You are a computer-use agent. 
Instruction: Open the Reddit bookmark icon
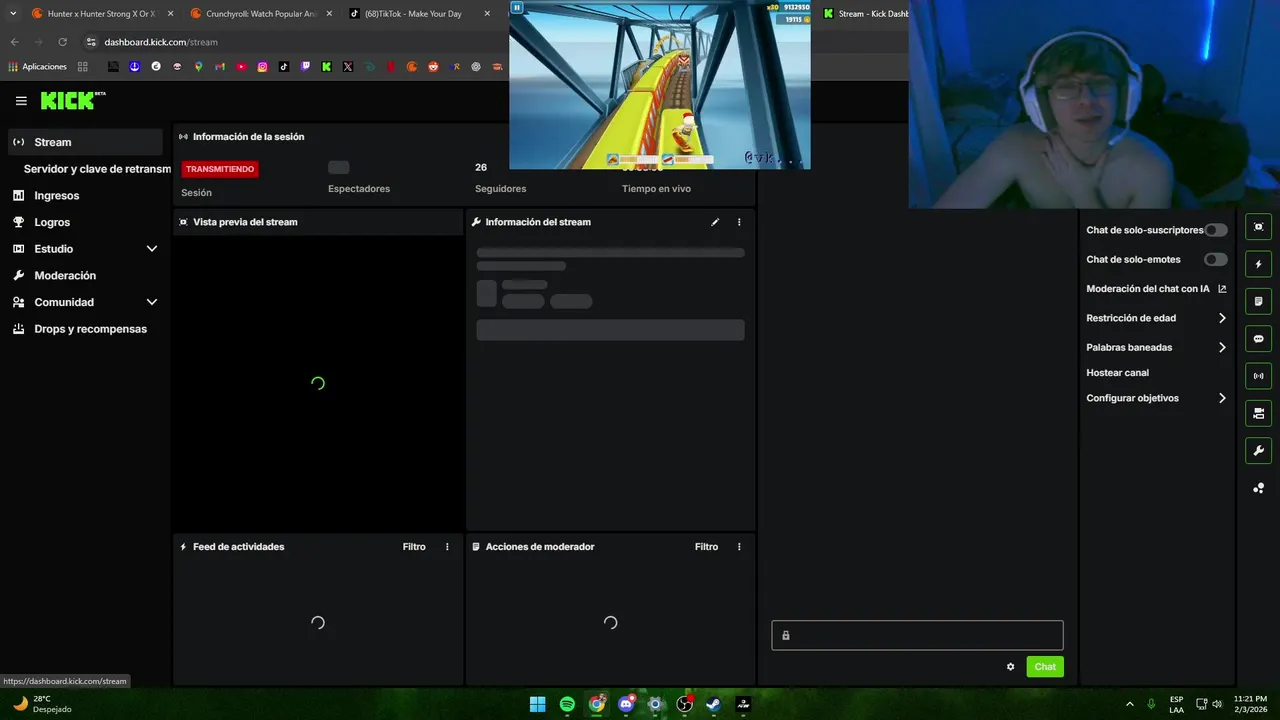pos(433,67)
